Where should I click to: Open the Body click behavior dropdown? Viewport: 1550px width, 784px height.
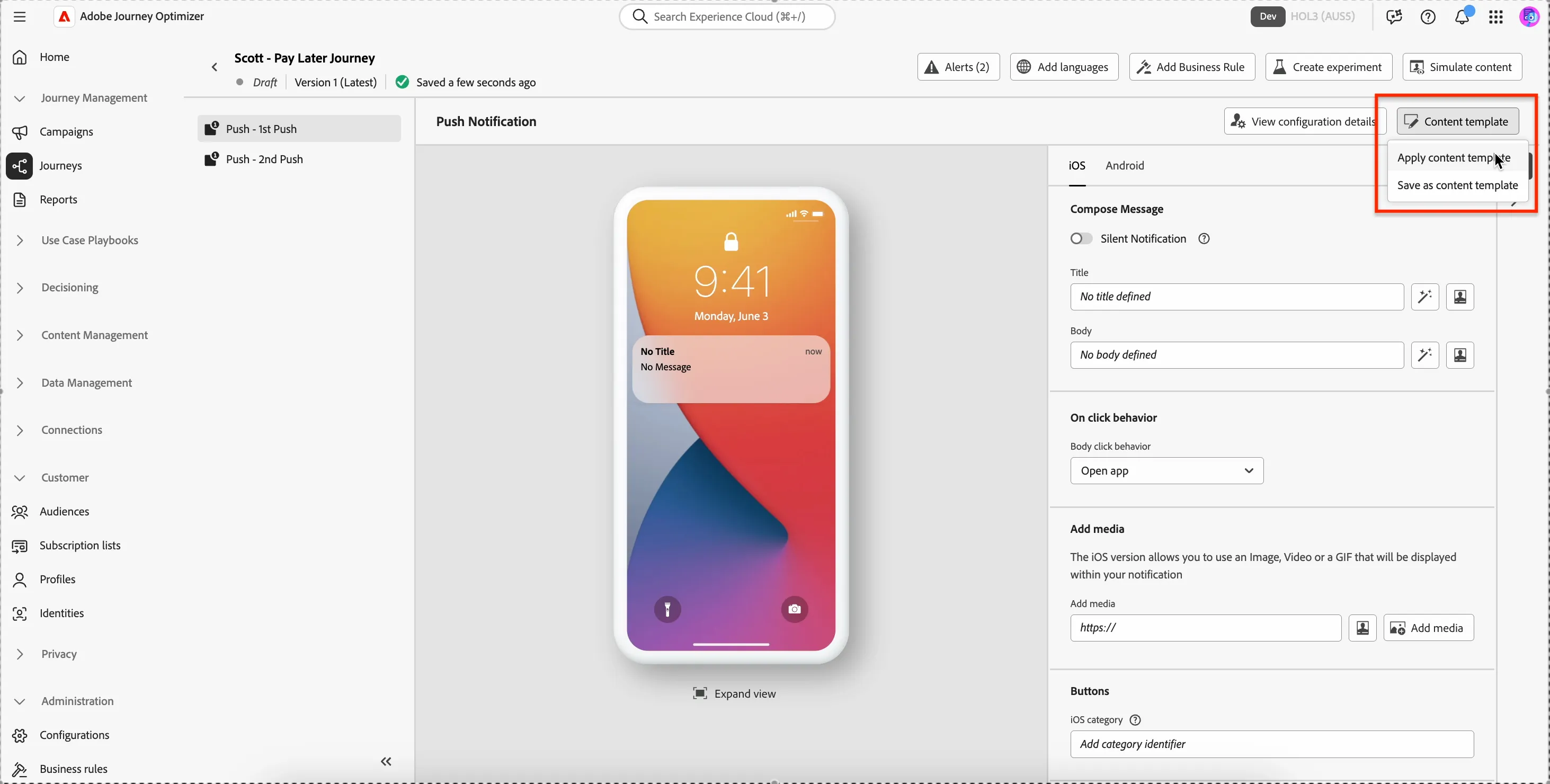pyautogui.click(x=1166, y=470)
